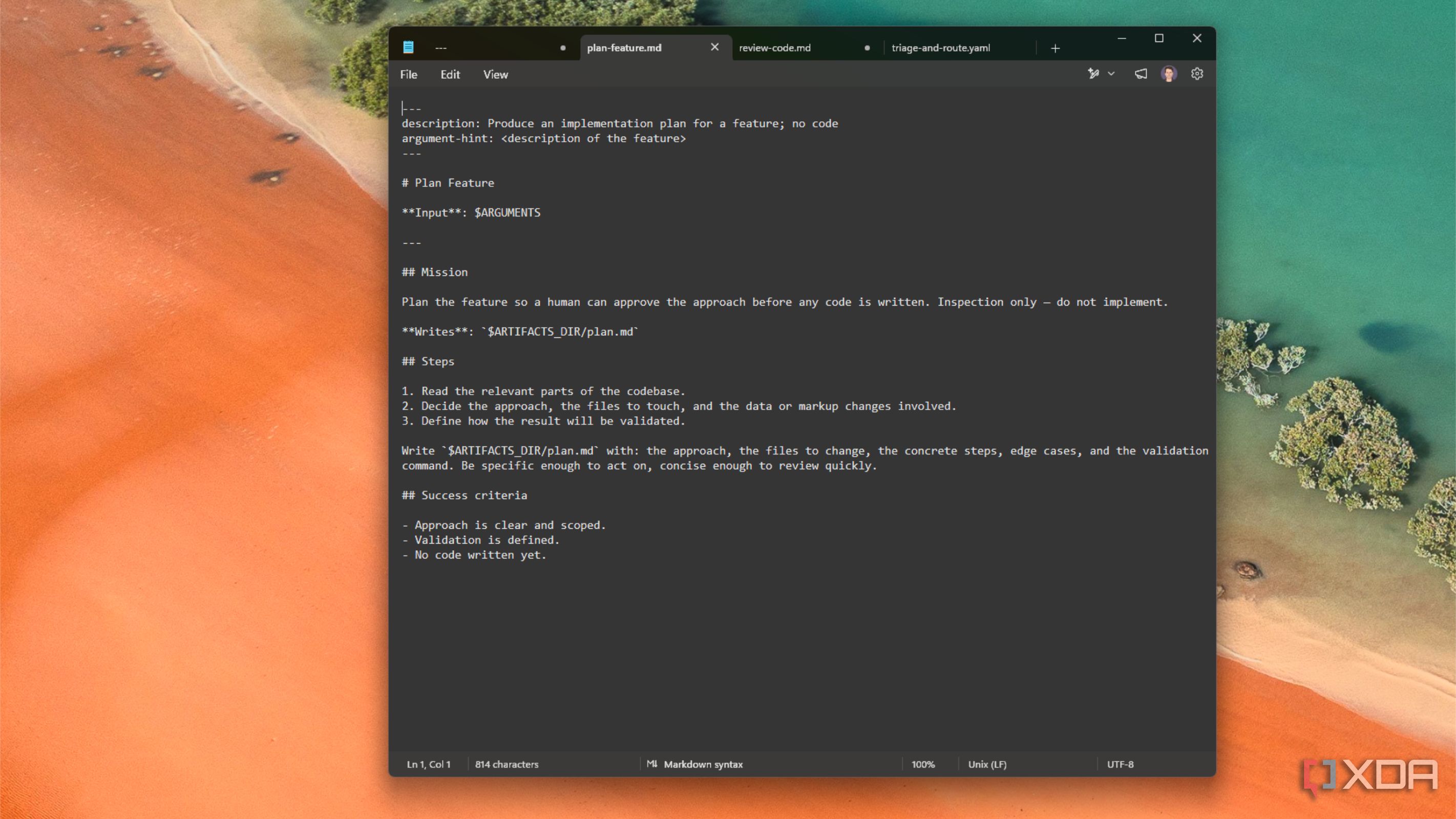Expand the Copilot dropdown chevron
Screen dimensions: 1456x819
click(x=1111, y=74)
